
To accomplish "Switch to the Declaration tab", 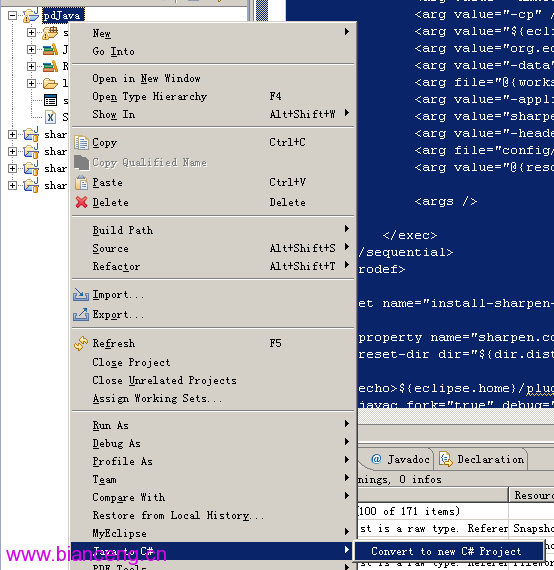I will pos(482,459).
